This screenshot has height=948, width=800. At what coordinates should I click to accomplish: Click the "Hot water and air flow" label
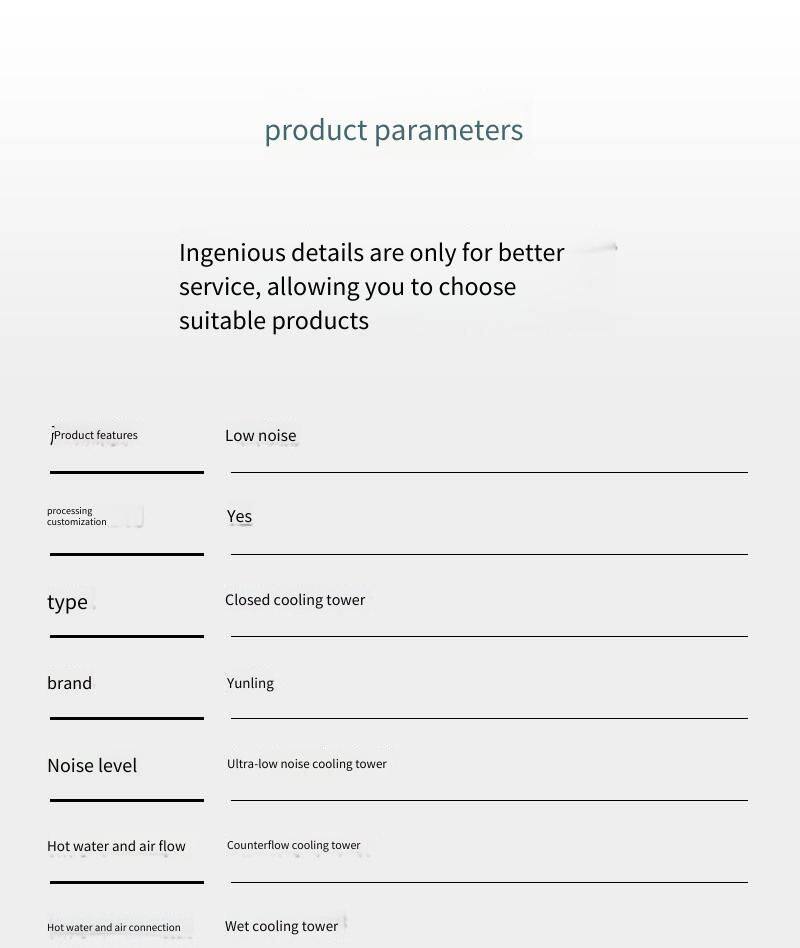(x=116, y=846)
